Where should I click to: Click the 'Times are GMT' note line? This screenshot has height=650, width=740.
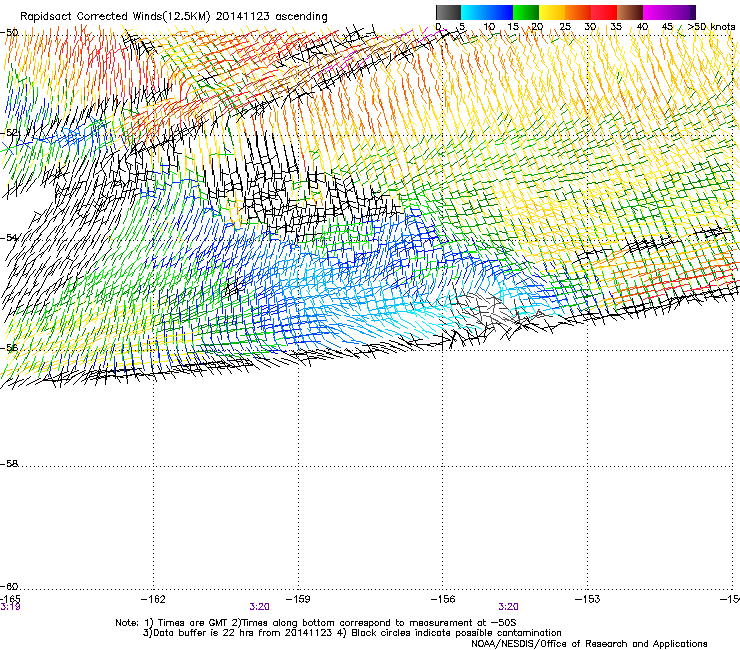point(315,623)
